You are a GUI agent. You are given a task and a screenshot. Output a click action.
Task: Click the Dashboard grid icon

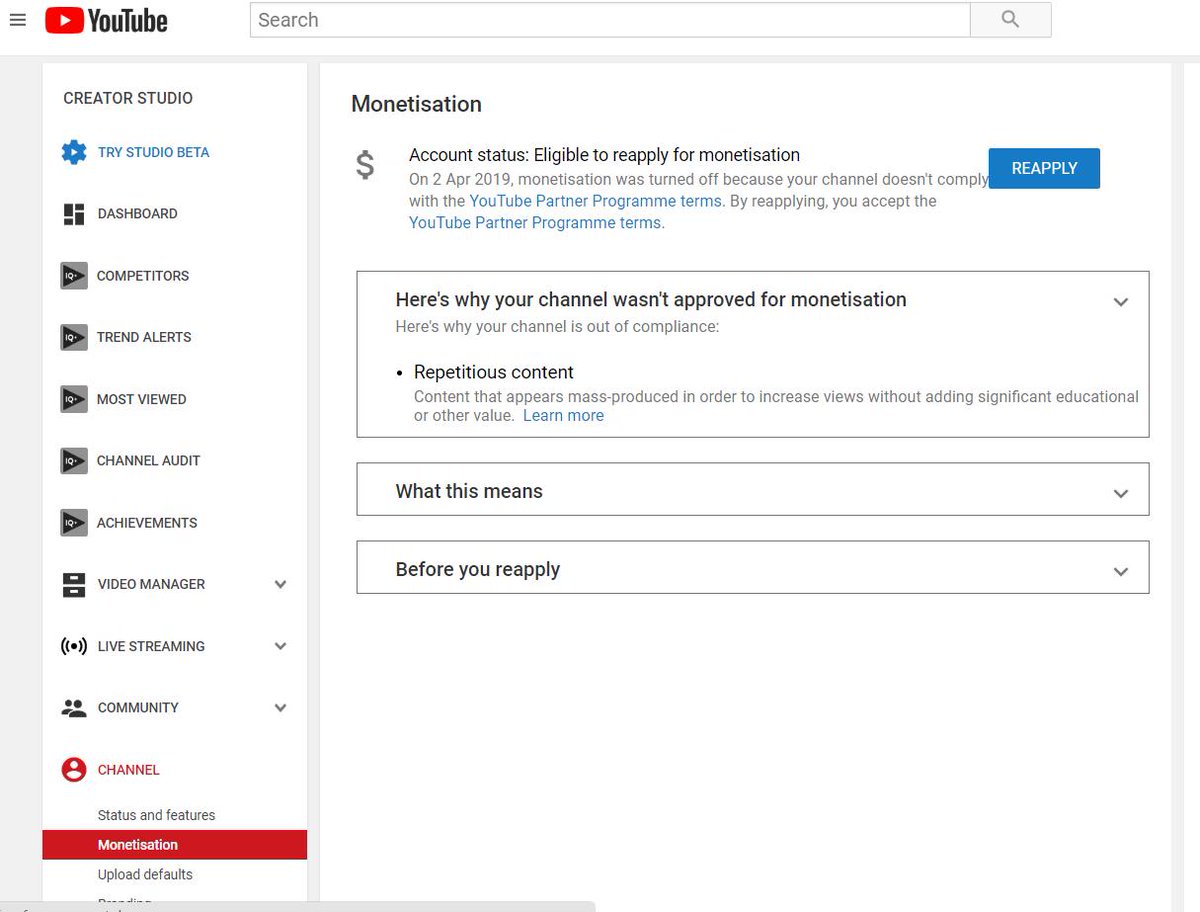click(74, 214)
